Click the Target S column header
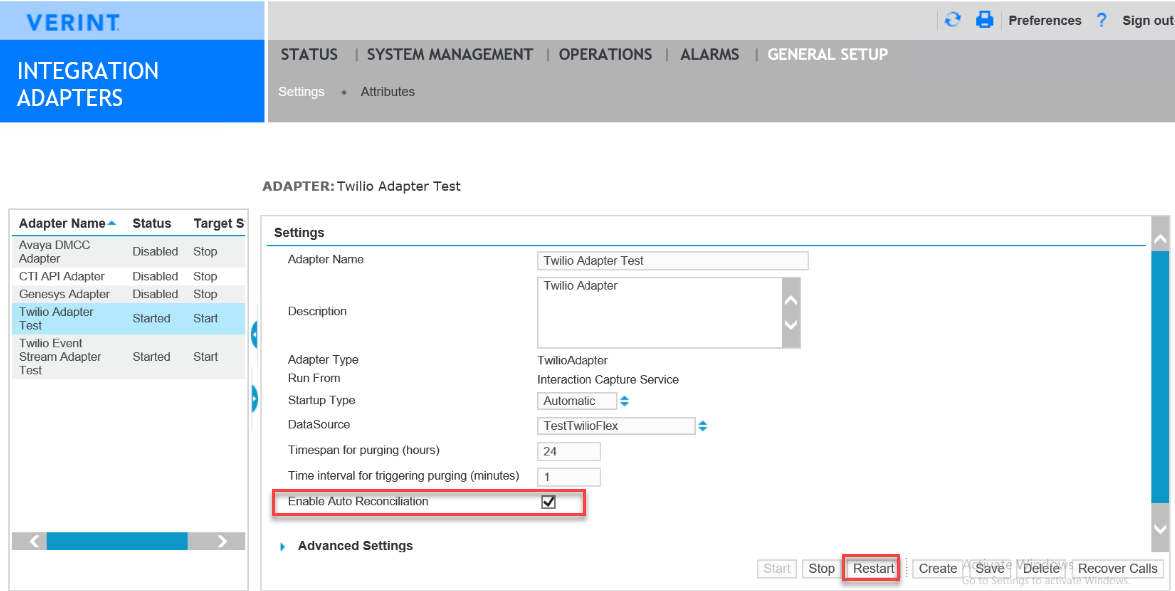 [218, 223]
